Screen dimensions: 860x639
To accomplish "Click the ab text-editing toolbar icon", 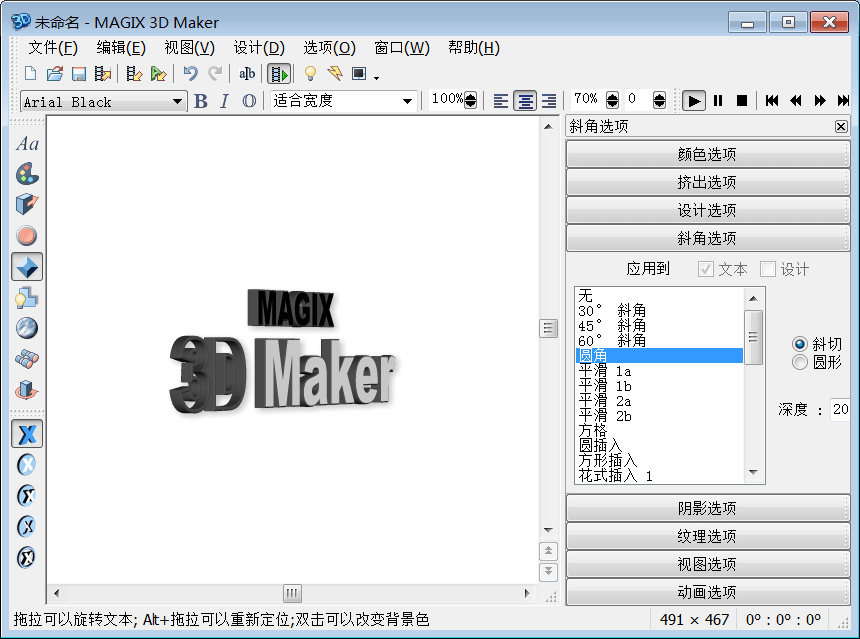I will click(247, 73).
